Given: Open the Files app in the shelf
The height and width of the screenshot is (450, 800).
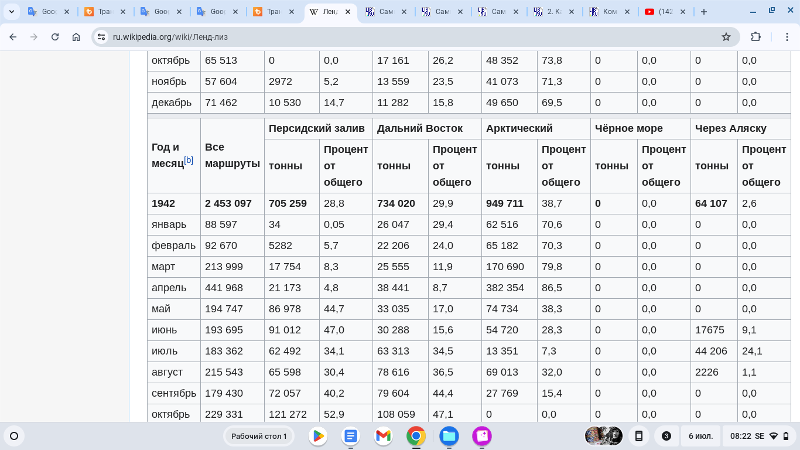Looking at the screenshot, I should tap(449, 436).
